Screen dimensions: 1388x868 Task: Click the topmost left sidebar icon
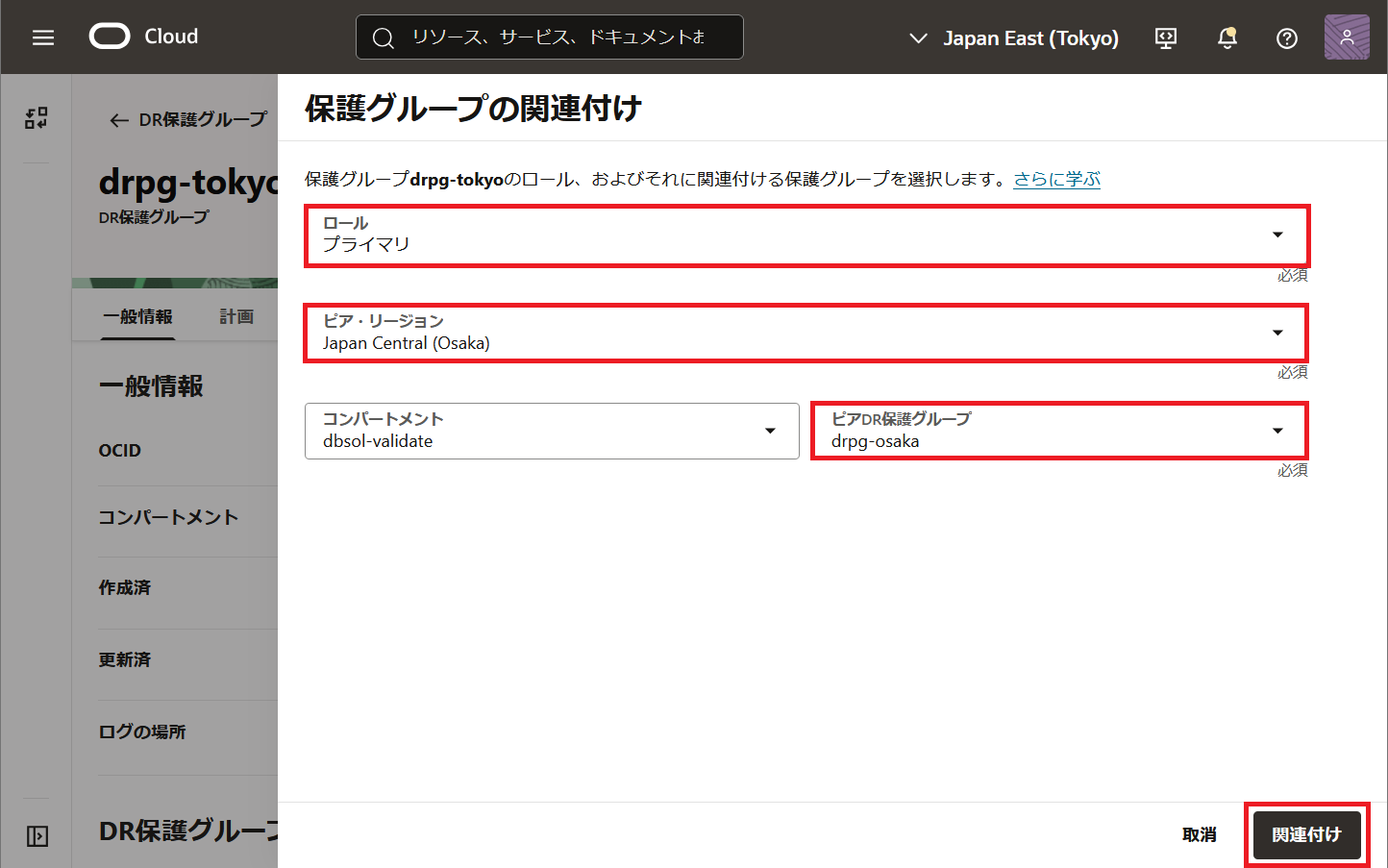click(36, 117)
